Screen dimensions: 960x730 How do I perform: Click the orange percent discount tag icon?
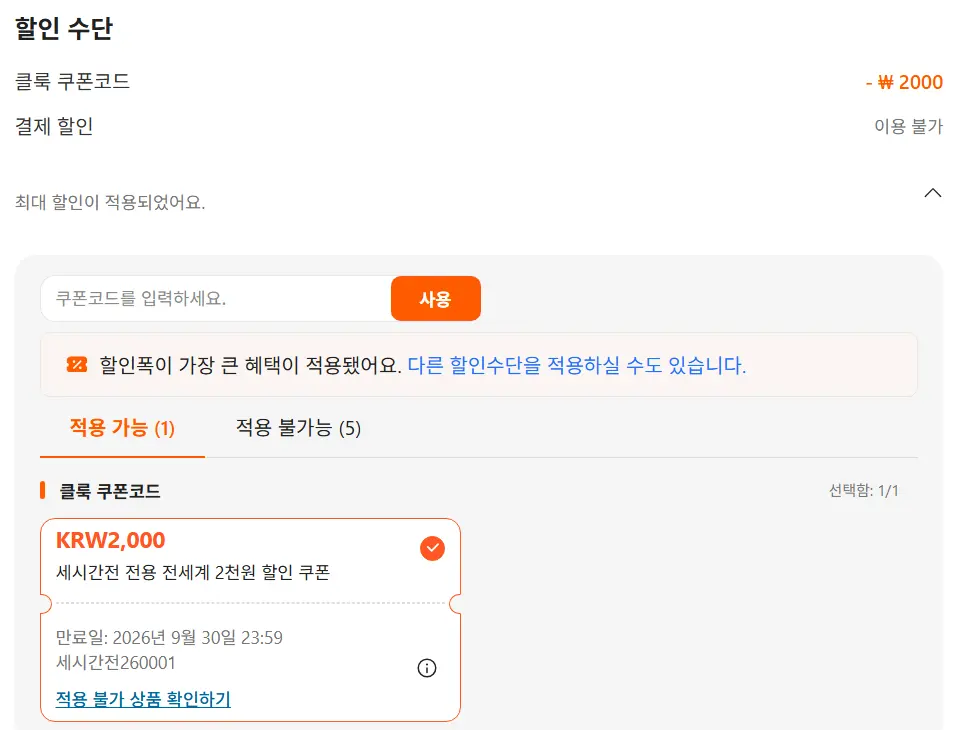77,365
